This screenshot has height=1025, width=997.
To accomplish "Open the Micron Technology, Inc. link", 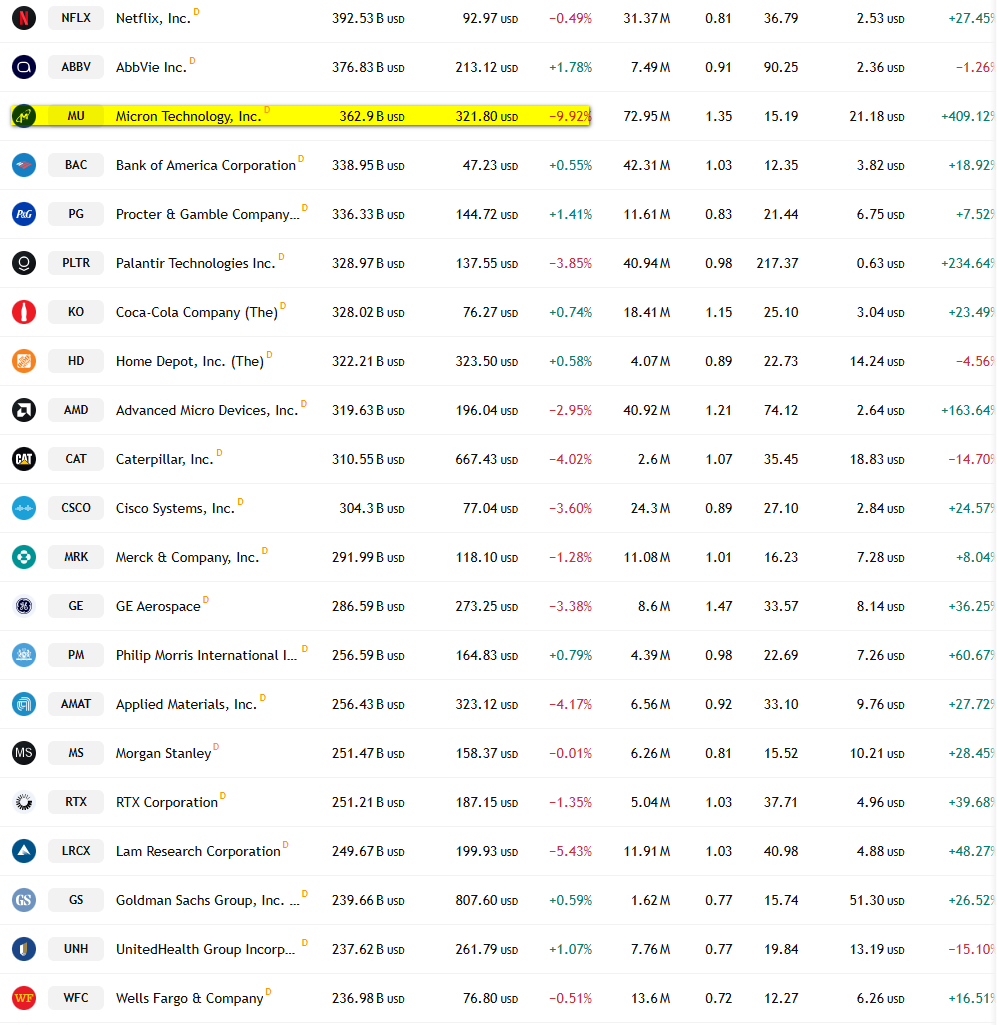I will pyautogui.click(x=188, y=116).
